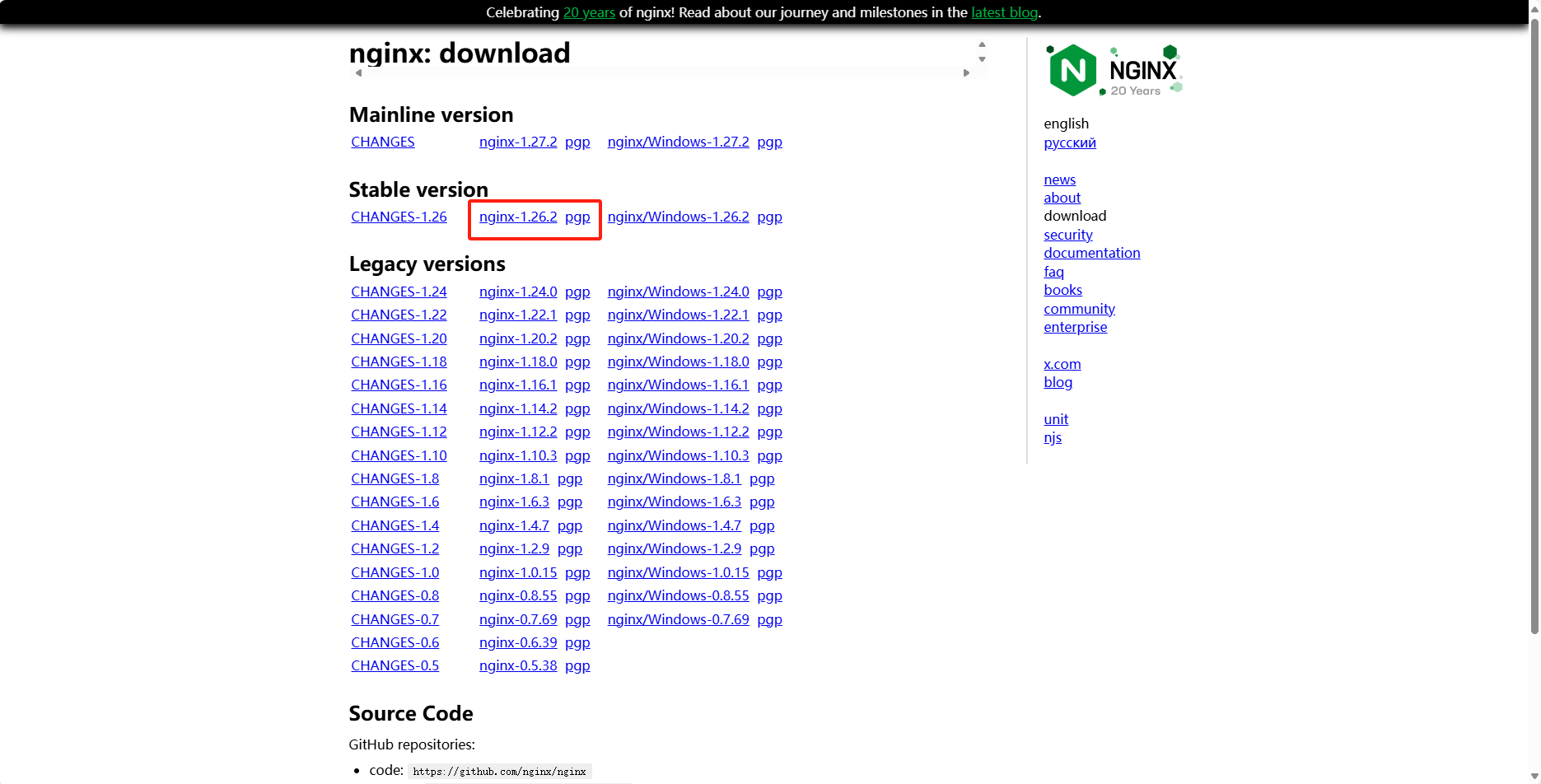This screenshot has width=1541, height=784.
Task: Open the CHANGES-1.20 link
Action: point(399,338)
